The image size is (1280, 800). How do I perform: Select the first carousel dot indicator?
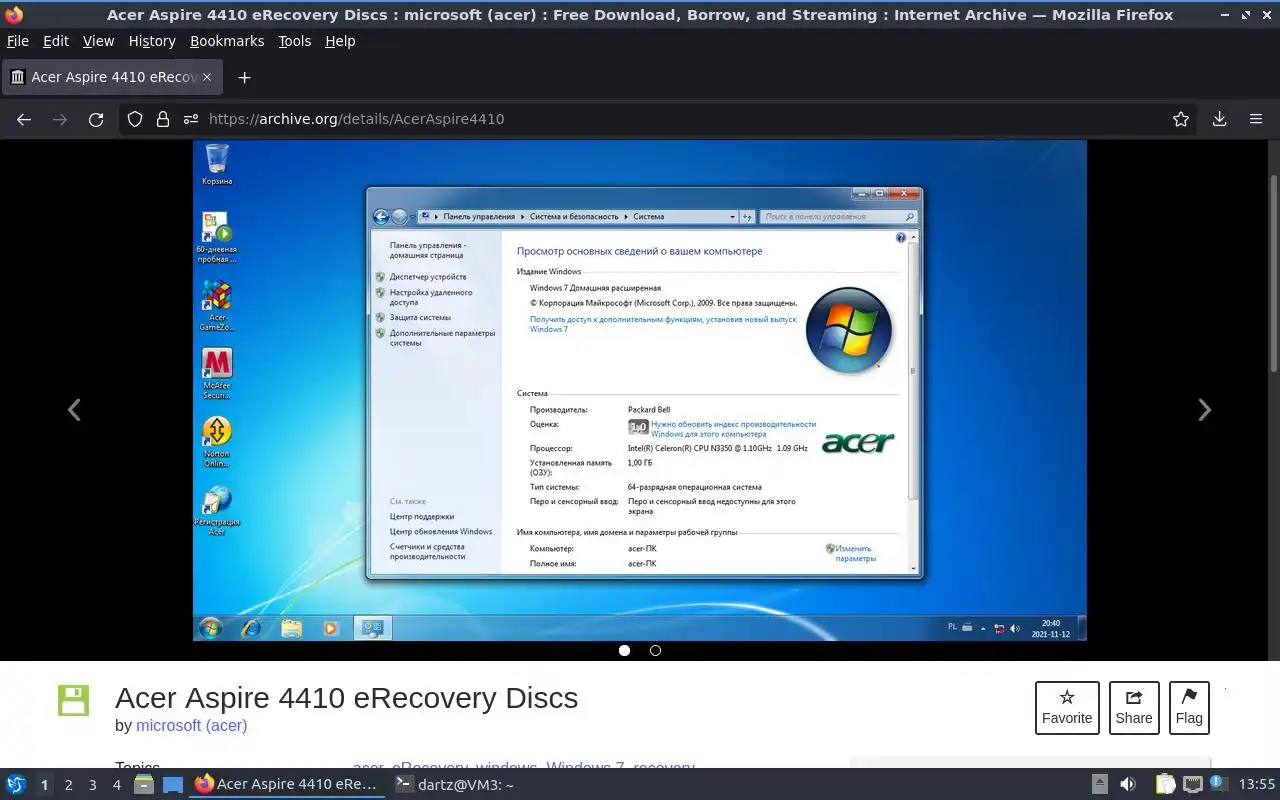(x=624, y=650)
